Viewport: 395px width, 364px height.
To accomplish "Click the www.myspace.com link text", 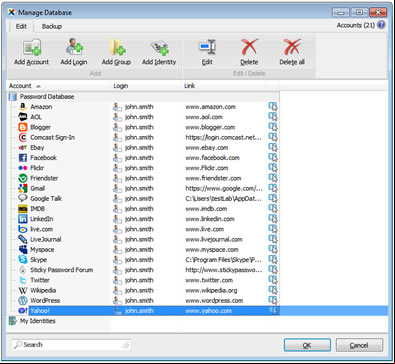I will (x=212, y=249).
